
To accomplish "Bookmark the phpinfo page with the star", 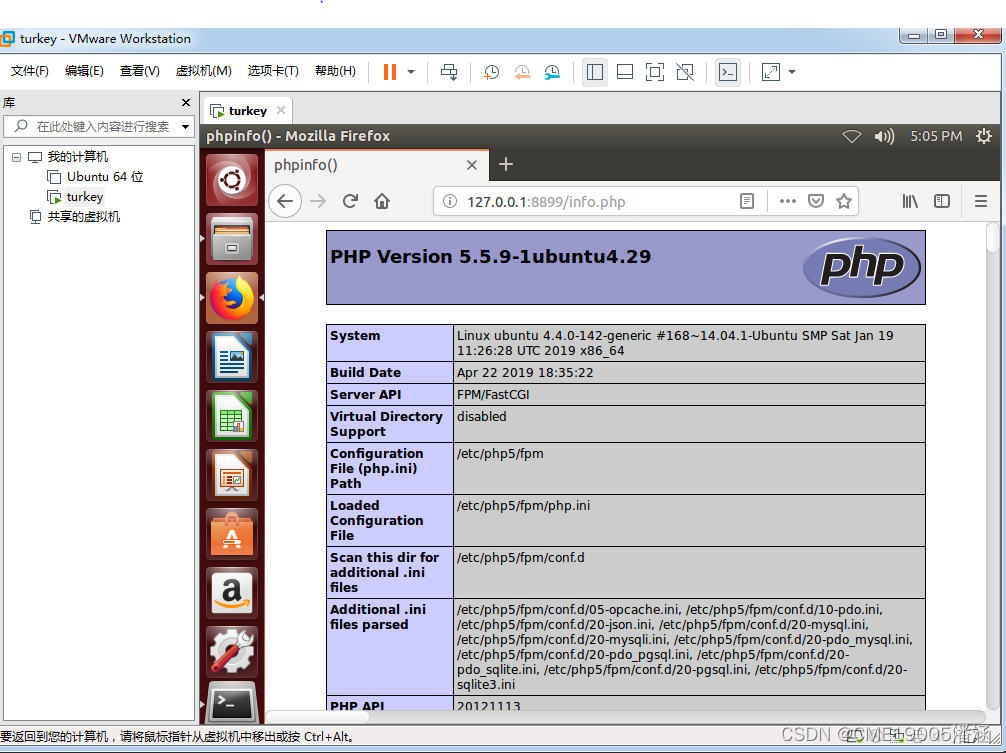I will tap(845, 201).
